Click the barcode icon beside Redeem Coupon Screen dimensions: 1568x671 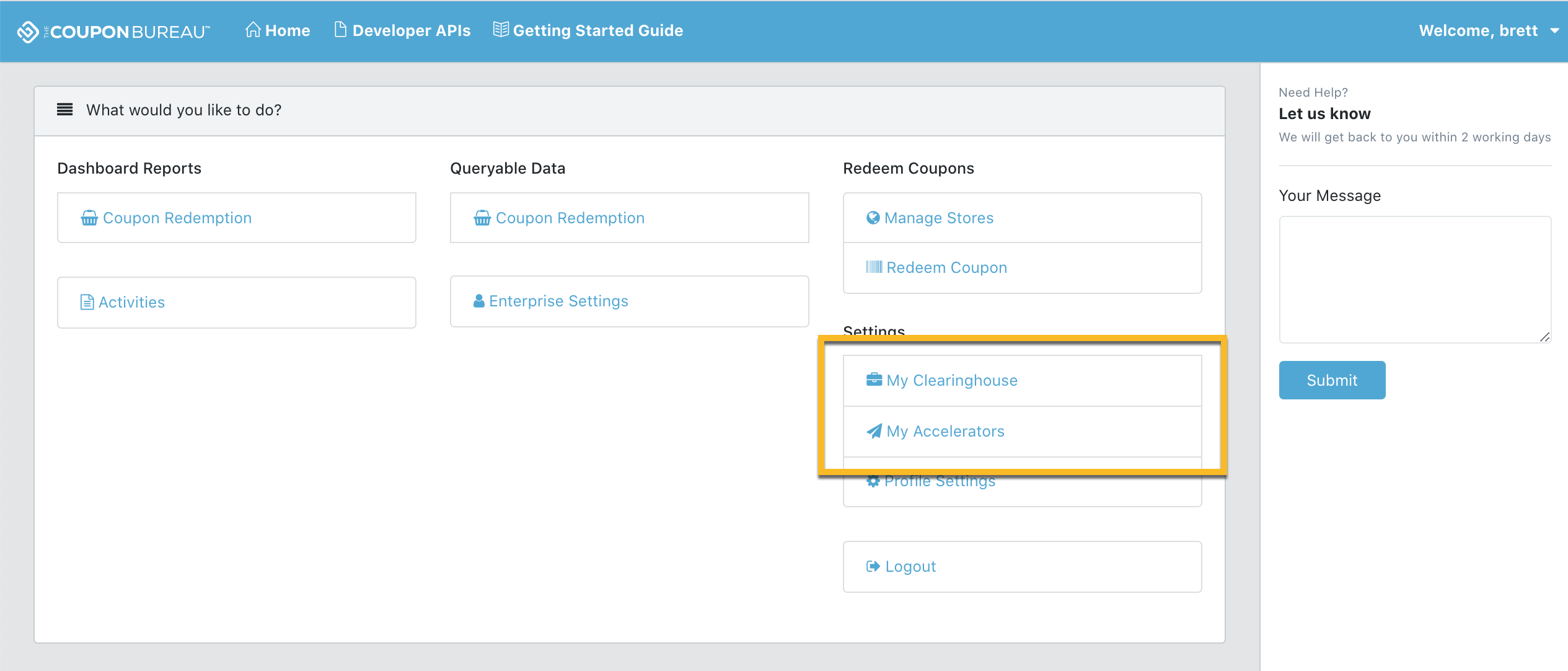point(874,267)
